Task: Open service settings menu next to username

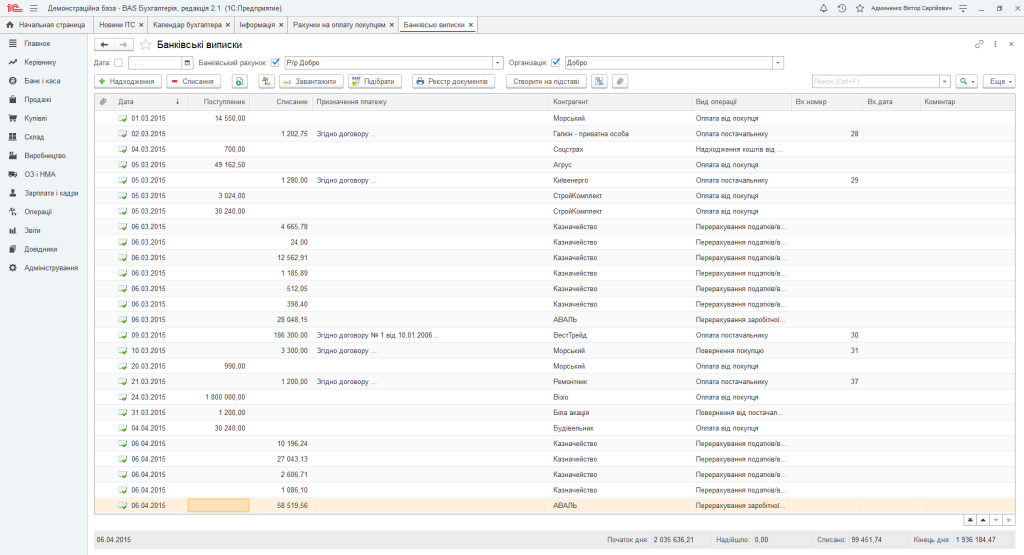Action: click(x=963, y=8)
